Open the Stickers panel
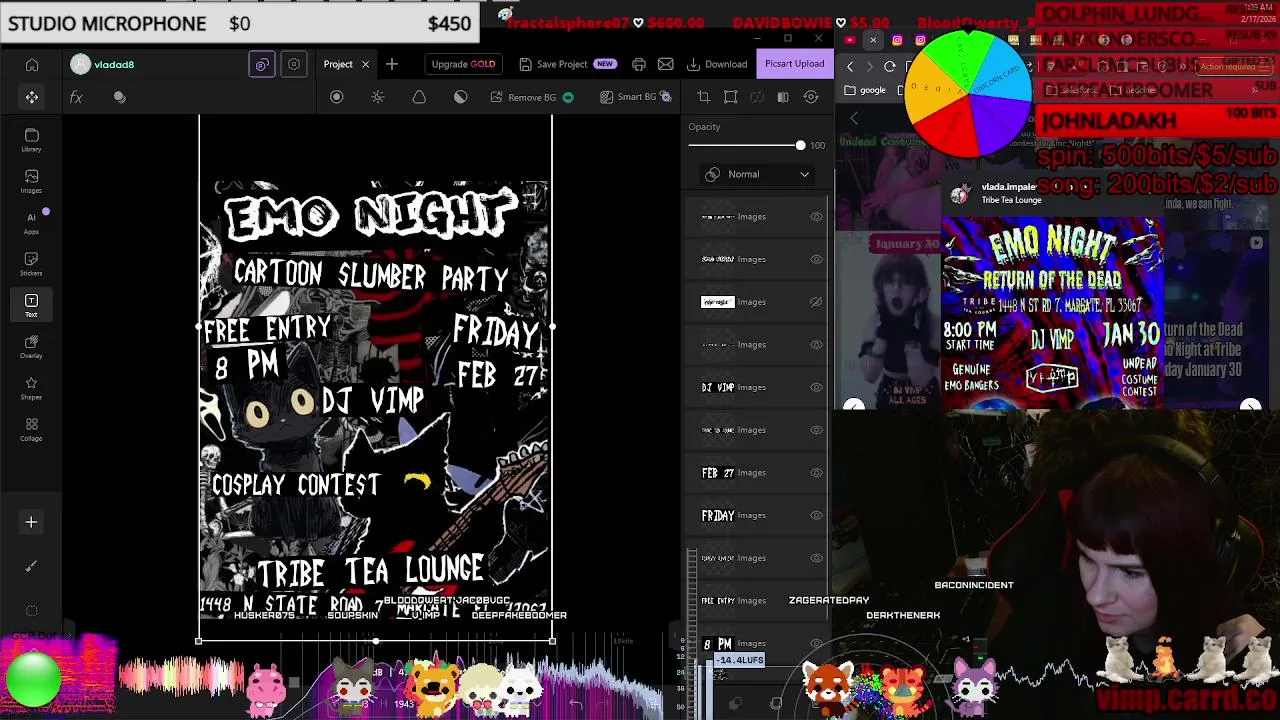The width and height of the screenshot is (1280, 720). pos(31,264)
